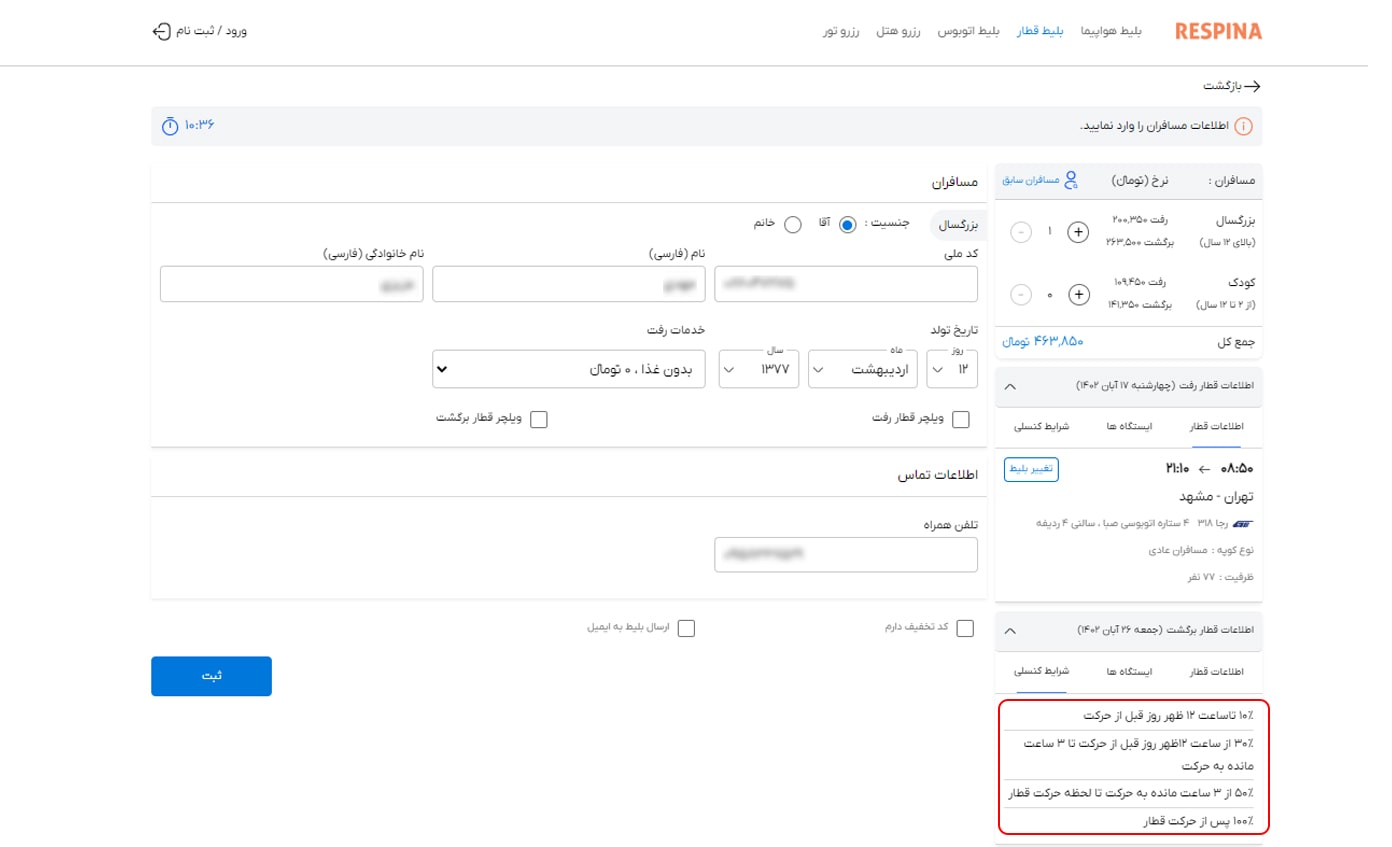
Task: Tick the ارسال بلیط به ایمیل checkbox
Action: point(686,628)
